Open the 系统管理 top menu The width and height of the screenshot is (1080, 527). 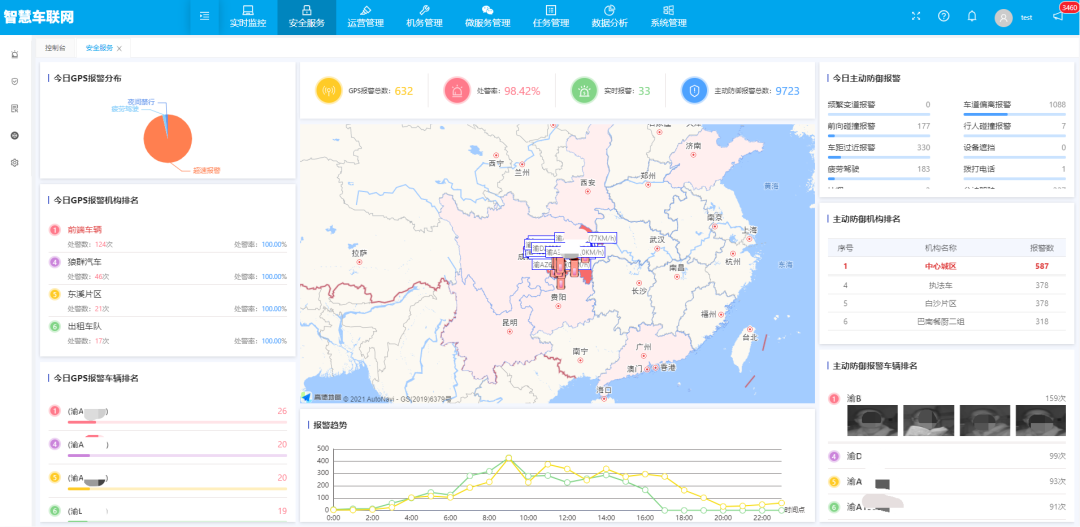[668, 17]
